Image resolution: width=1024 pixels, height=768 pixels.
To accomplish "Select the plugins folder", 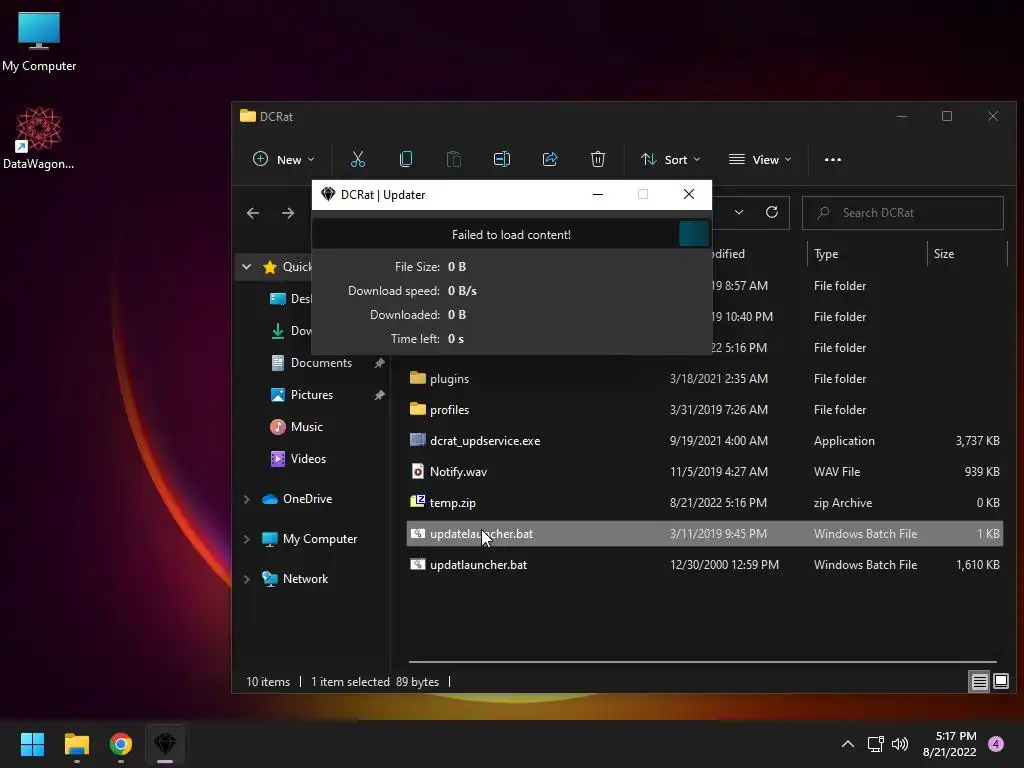I will tap(704, 379).
